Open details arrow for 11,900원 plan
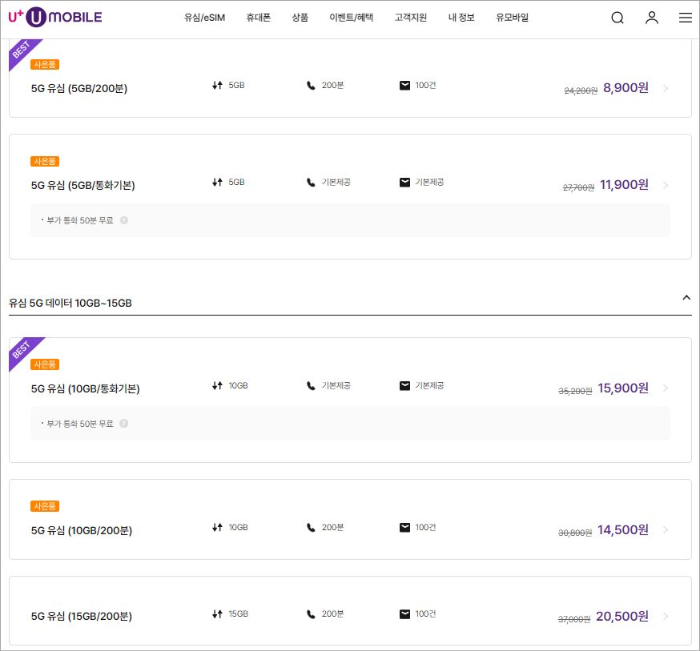Image resolution: width=700 pixels, height=651 pixels. pyautogui.click(x=666, y=185)
